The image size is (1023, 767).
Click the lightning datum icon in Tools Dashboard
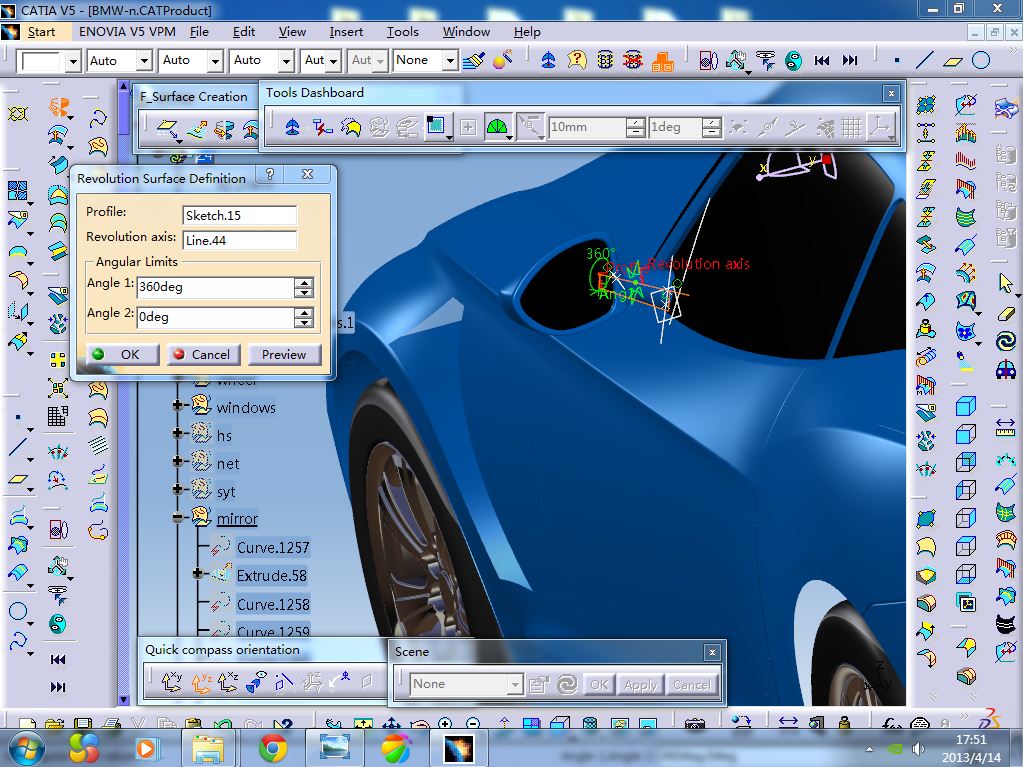322,127
